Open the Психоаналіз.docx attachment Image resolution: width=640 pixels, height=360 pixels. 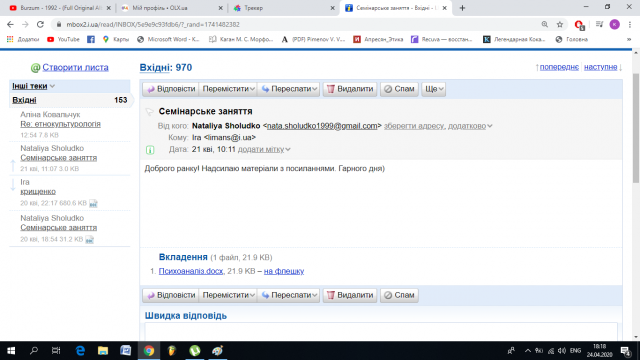[x=191, y=271]
